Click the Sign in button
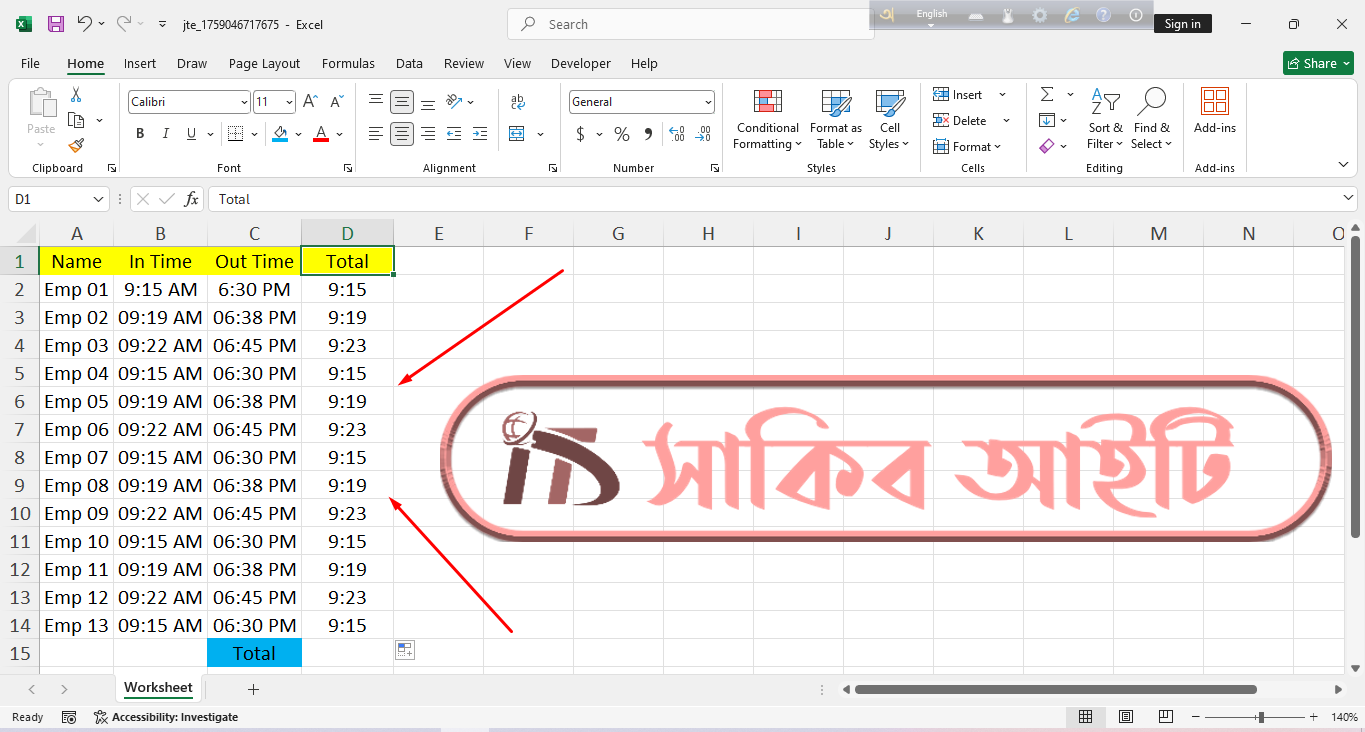Screen dimensions: 1365x732 pyautogui.click(x=1182, y=24)
